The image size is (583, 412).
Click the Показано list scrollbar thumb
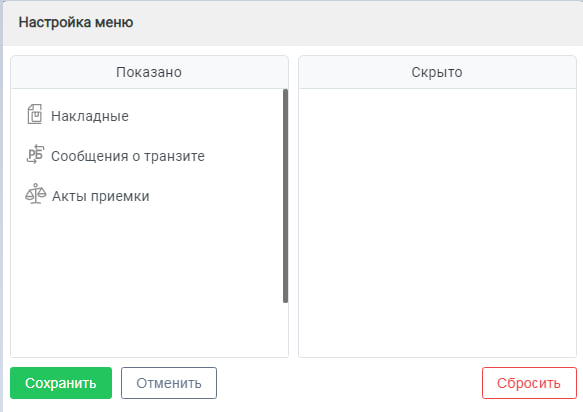286,196
